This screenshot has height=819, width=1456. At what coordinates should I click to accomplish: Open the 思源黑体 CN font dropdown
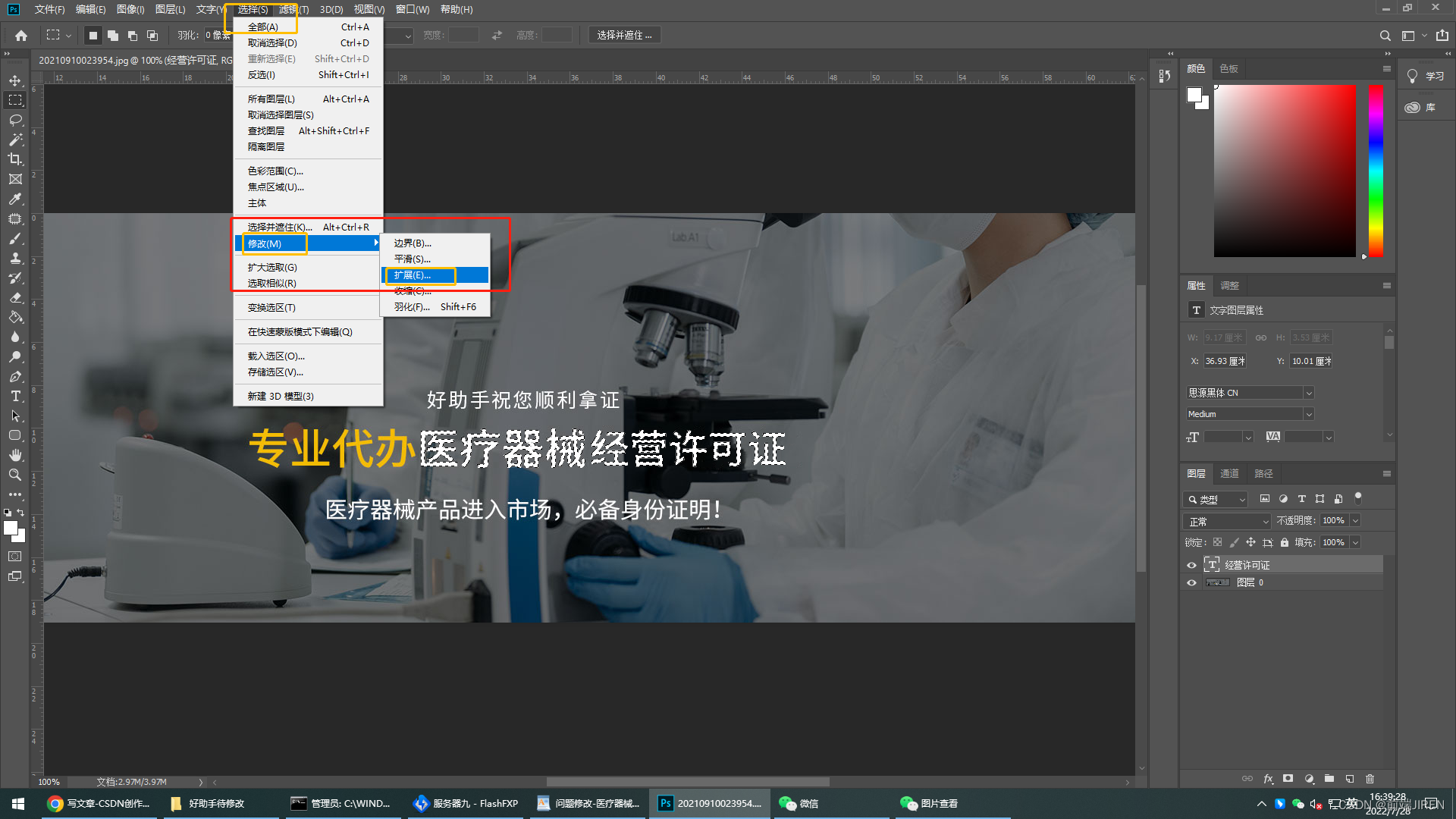tap(1249, 392)
